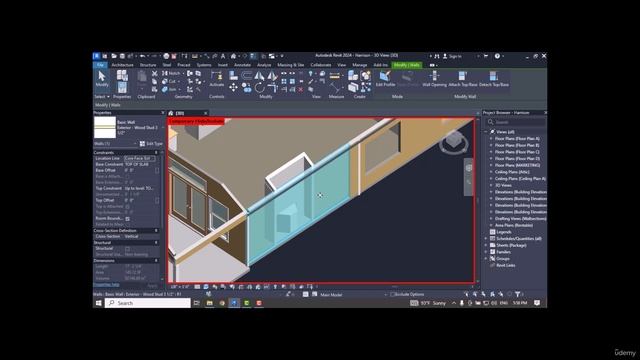Viewport: 640px width, 360px height.
Task: Open the File menu tab
Action: coord(100,65)
